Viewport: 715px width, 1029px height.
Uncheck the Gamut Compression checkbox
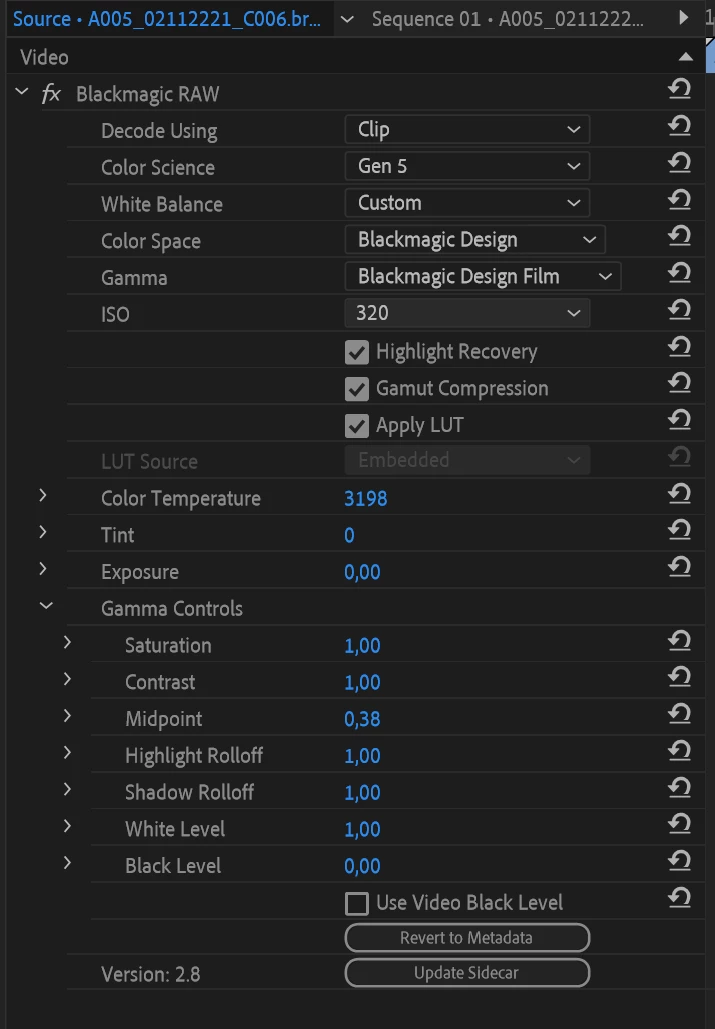[357, 389]
